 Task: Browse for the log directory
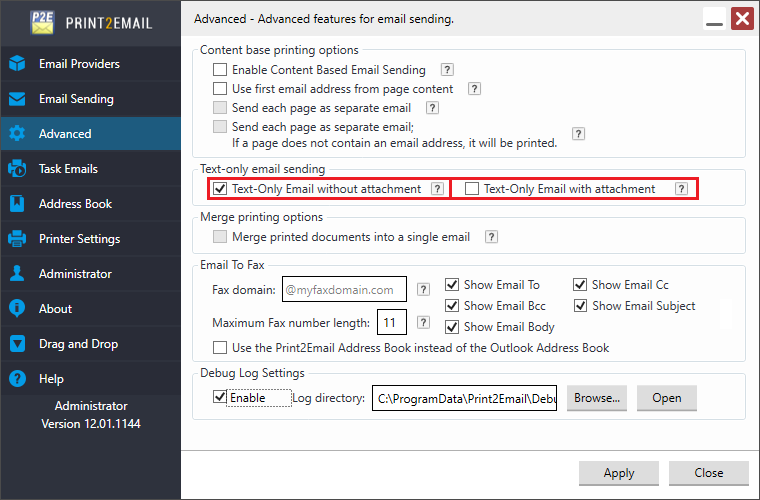click(597, 398)
